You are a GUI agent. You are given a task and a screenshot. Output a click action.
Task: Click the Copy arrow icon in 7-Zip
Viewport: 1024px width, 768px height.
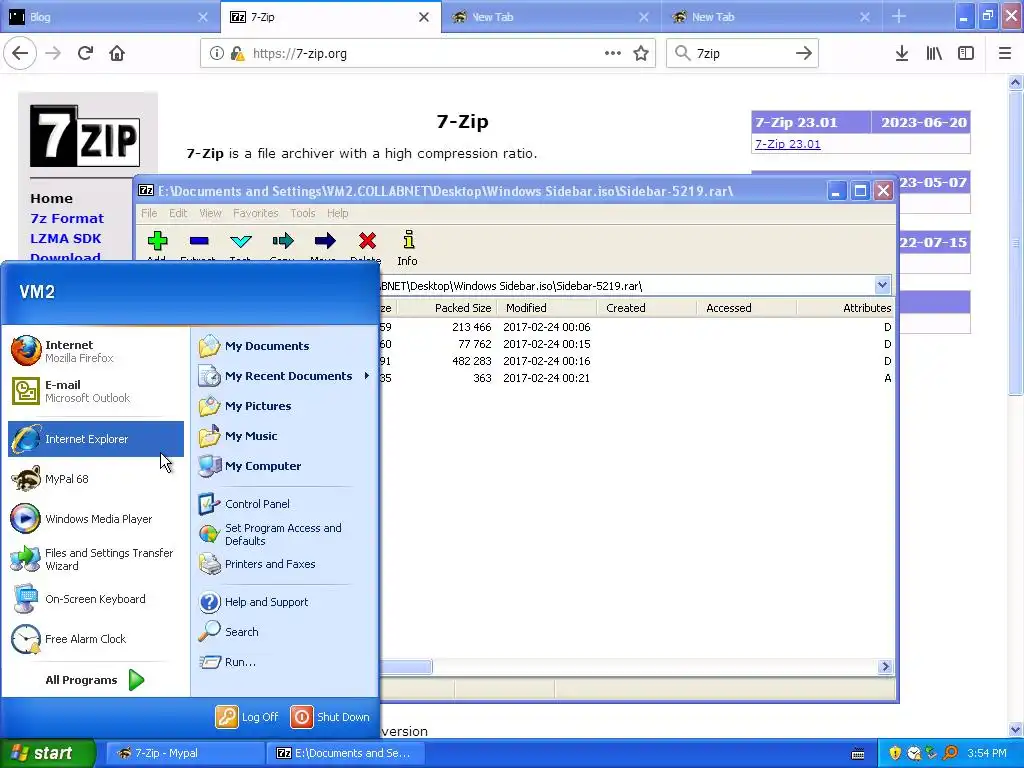click(x=283, y=241)
